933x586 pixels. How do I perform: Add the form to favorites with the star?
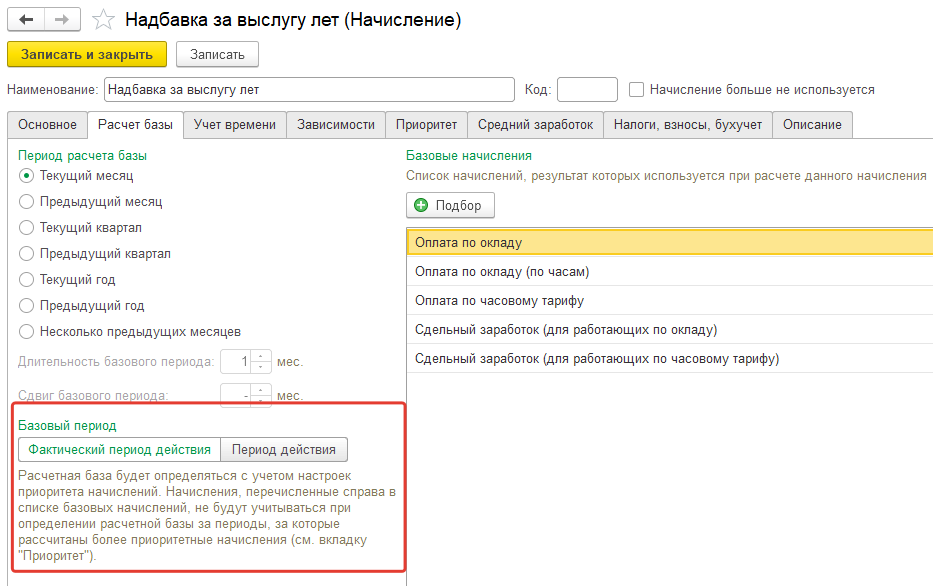tap(102, 20)
